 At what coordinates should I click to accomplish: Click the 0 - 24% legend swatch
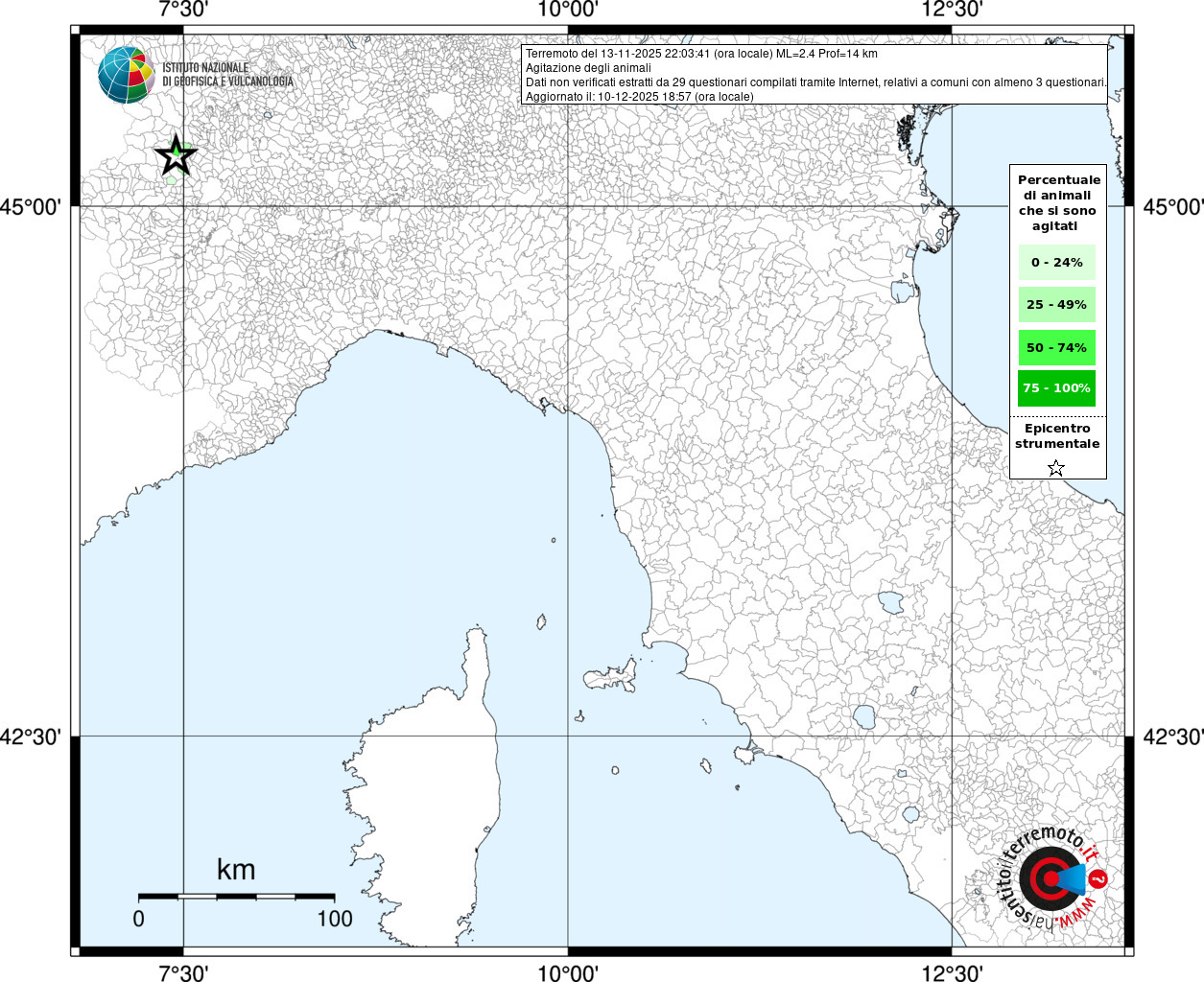pos(1057,263)
